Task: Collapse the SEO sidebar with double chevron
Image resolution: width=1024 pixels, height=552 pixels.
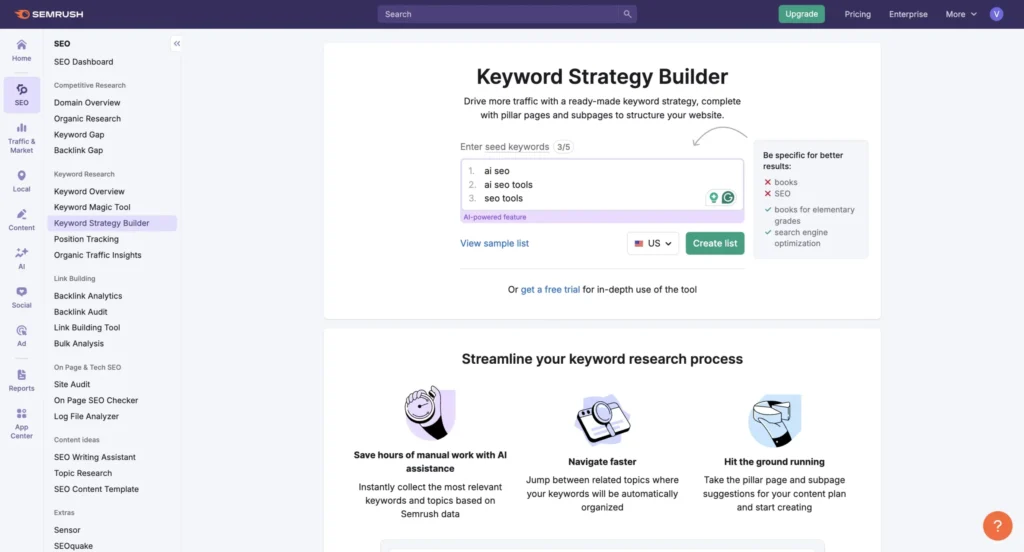Action: [176, 44]
